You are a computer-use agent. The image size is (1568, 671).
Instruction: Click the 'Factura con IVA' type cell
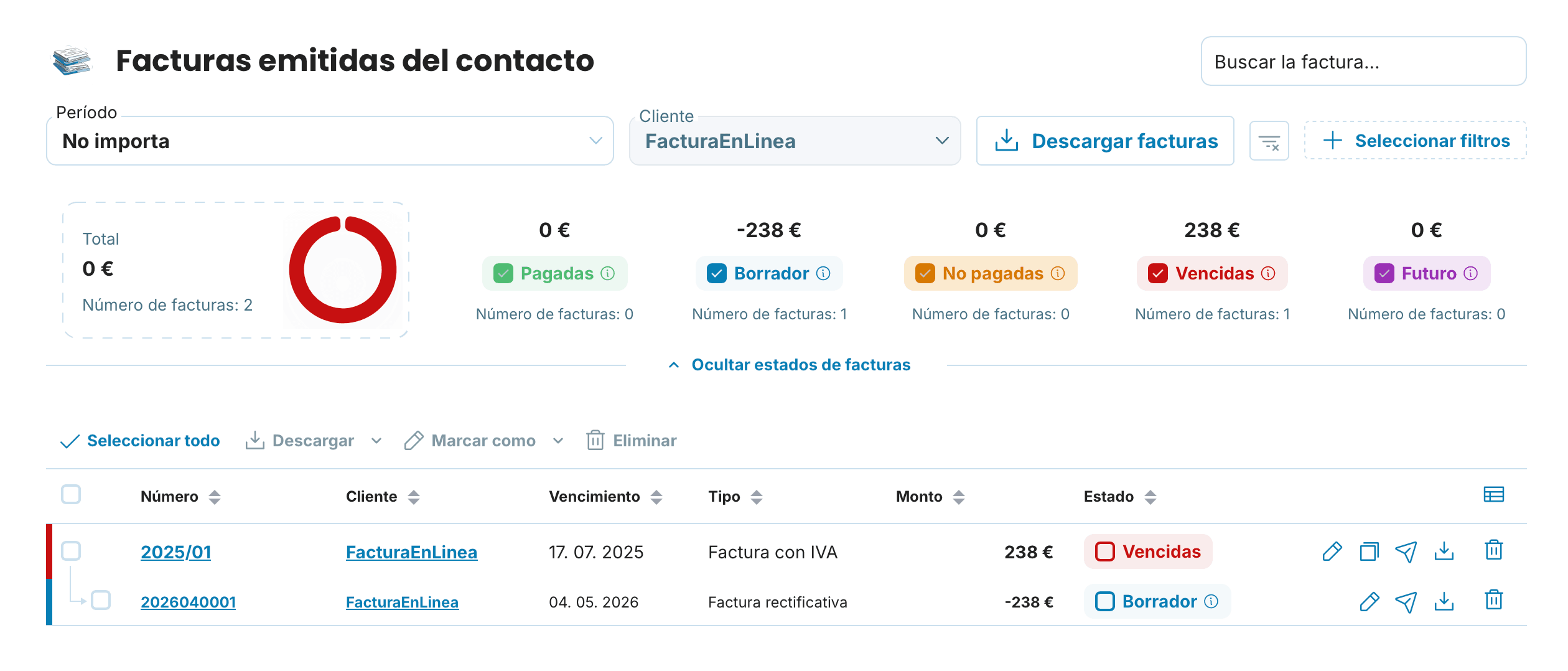tap(773, 552)
